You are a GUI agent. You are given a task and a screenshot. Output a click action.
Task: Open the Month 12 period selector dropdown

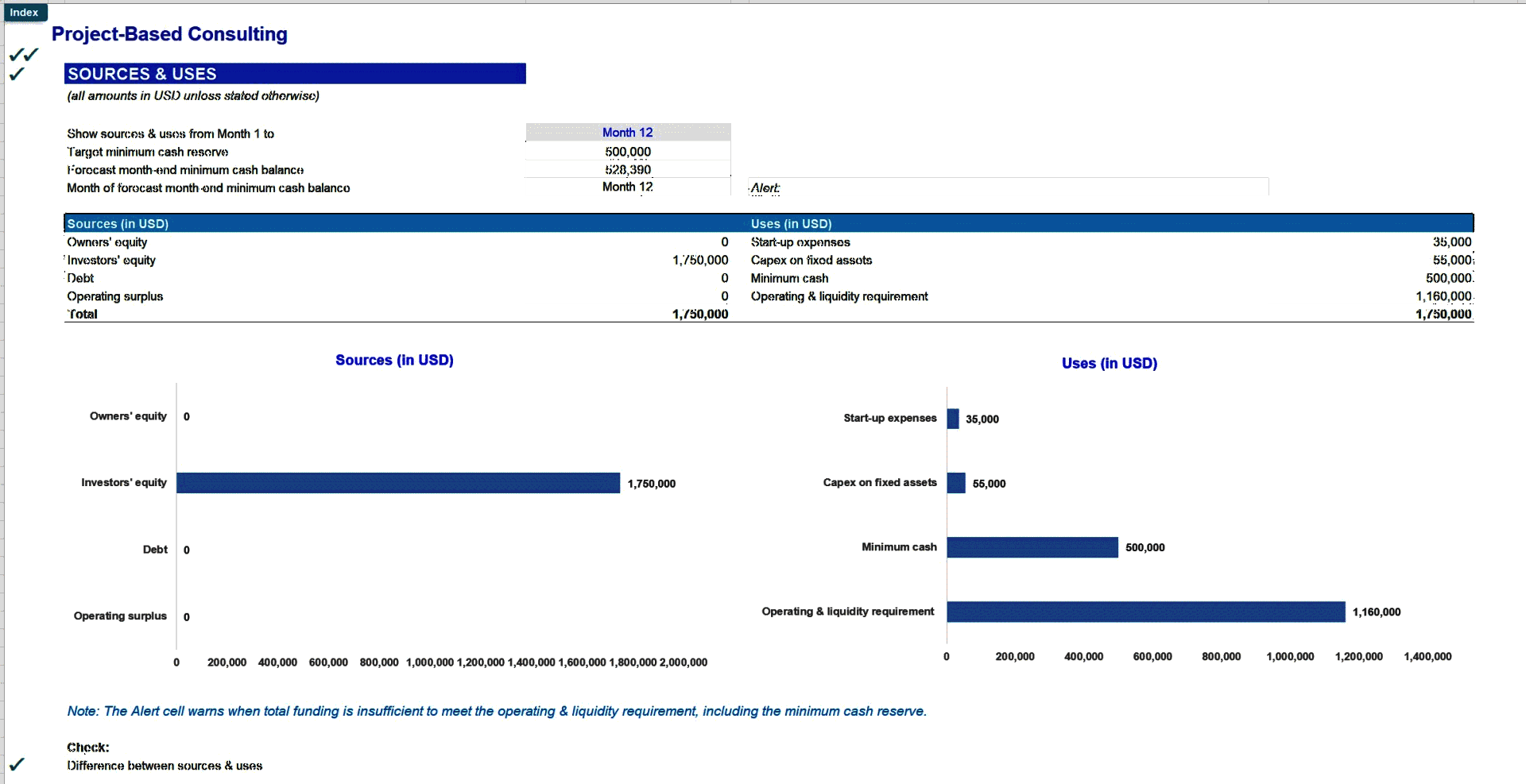point(627,132)
